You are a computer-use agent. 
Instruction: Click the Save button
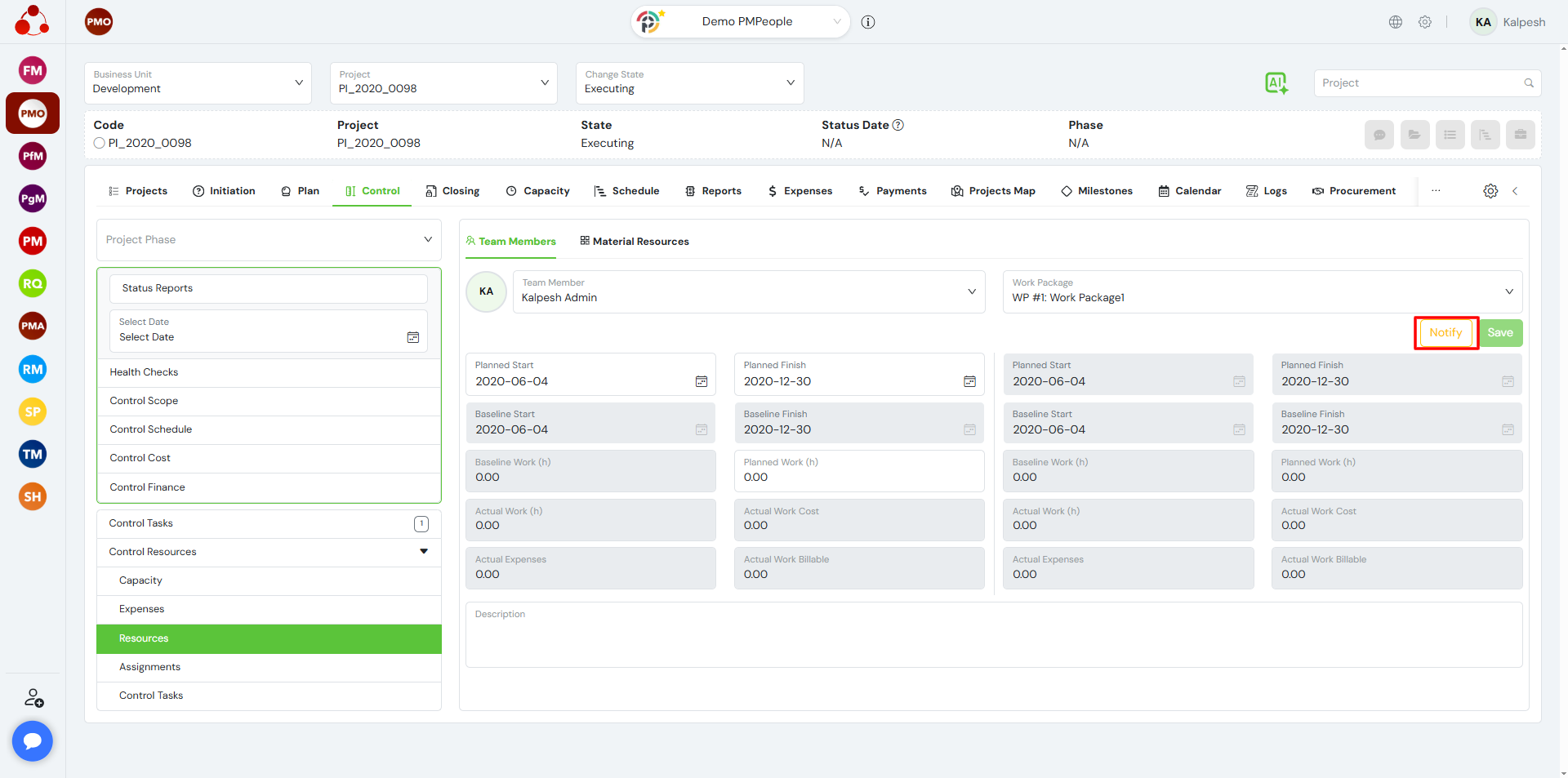coord(1500,332)
